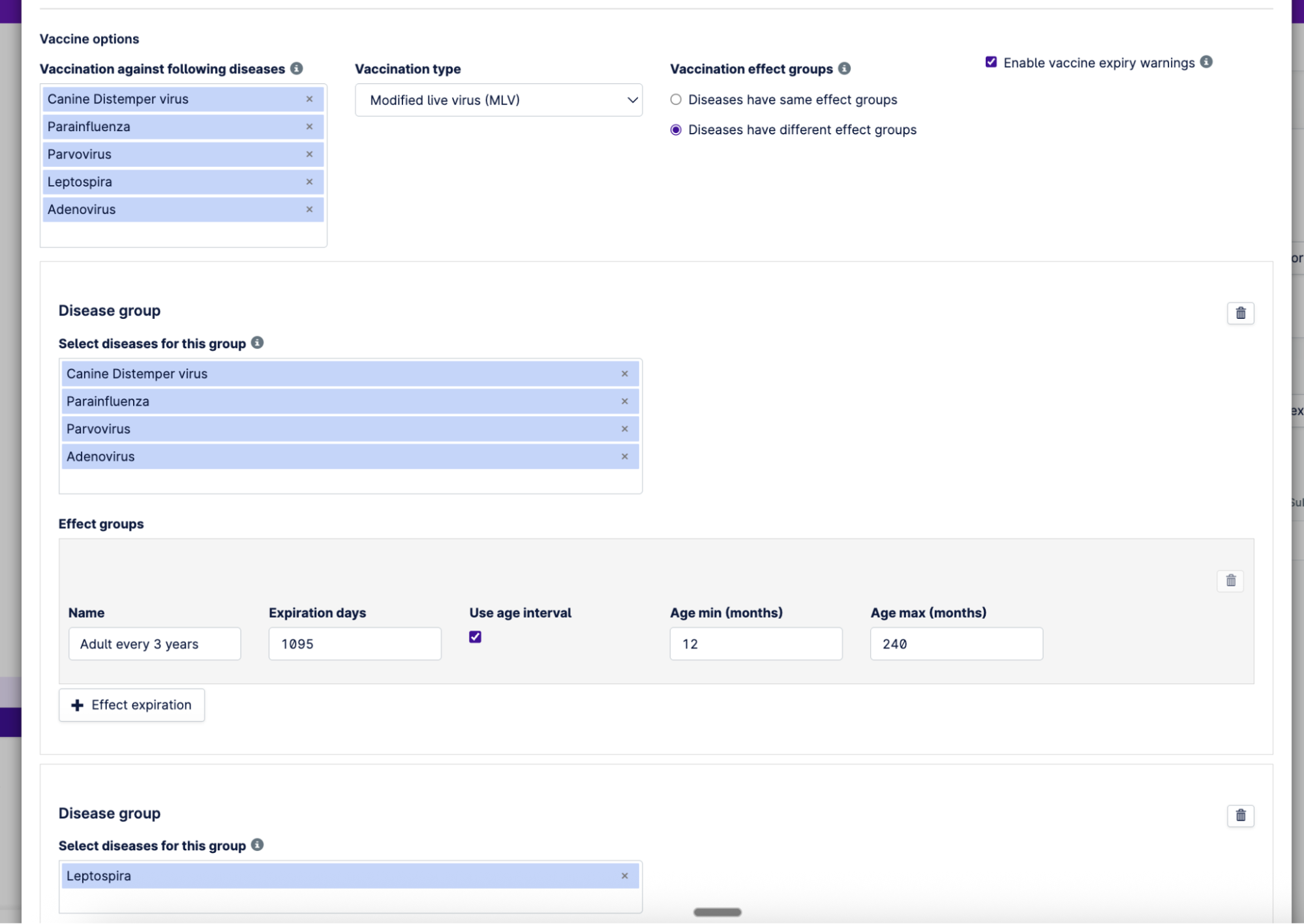Delete the second Disease group with its trash icon
Image resolution: width=1304 pixels, height=924 pixels.
[1240, 815]
